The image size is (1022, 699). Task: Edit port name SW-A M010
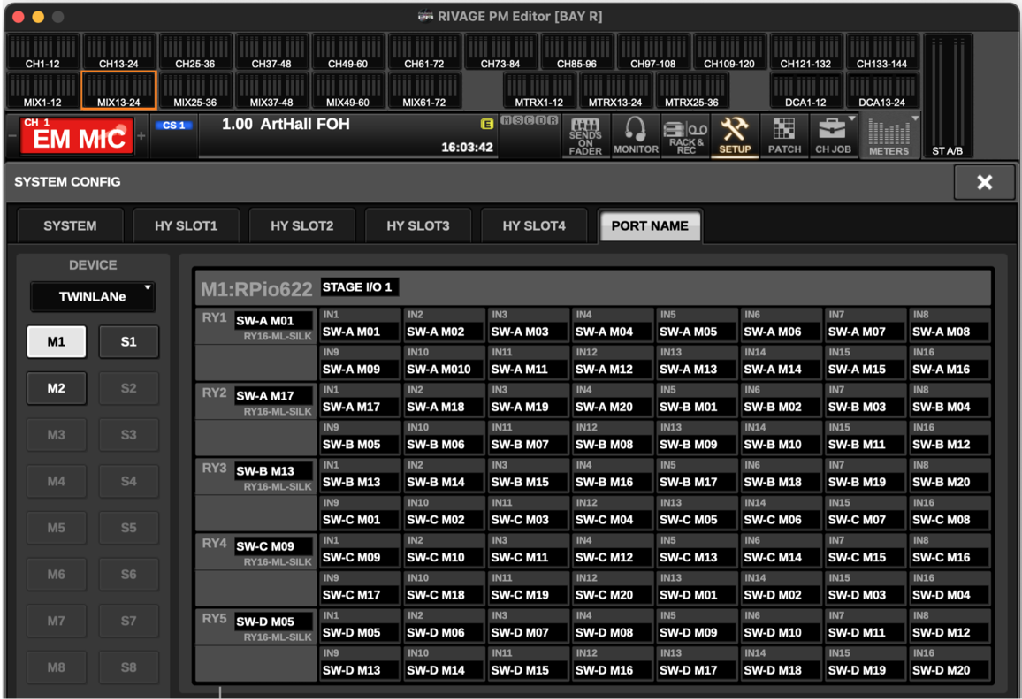[x=443, y=369]
